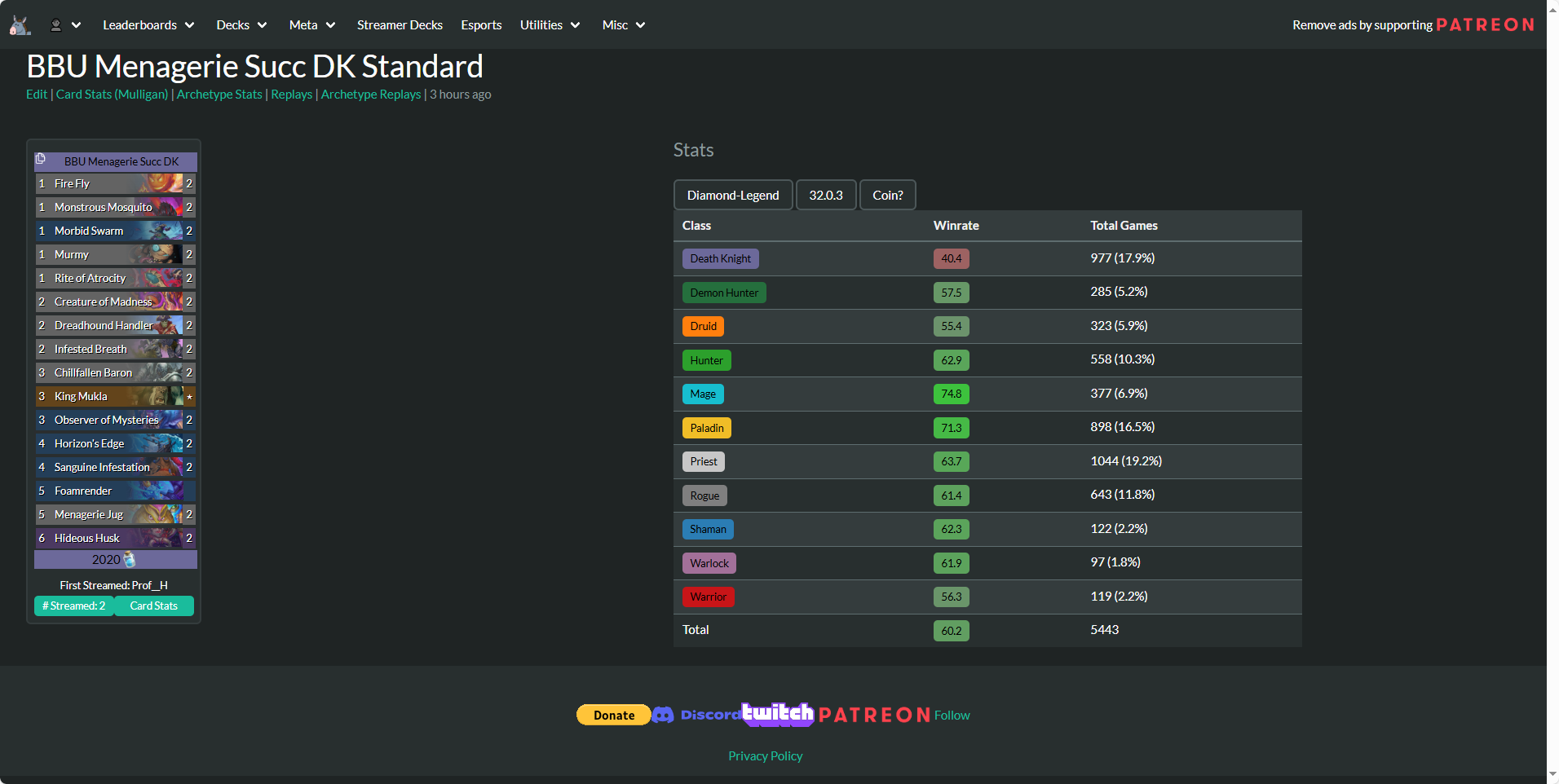The height and width of the screenshot is (784, 1559).
Task: Go to Streamer Decks page
Action: (400, 25)
